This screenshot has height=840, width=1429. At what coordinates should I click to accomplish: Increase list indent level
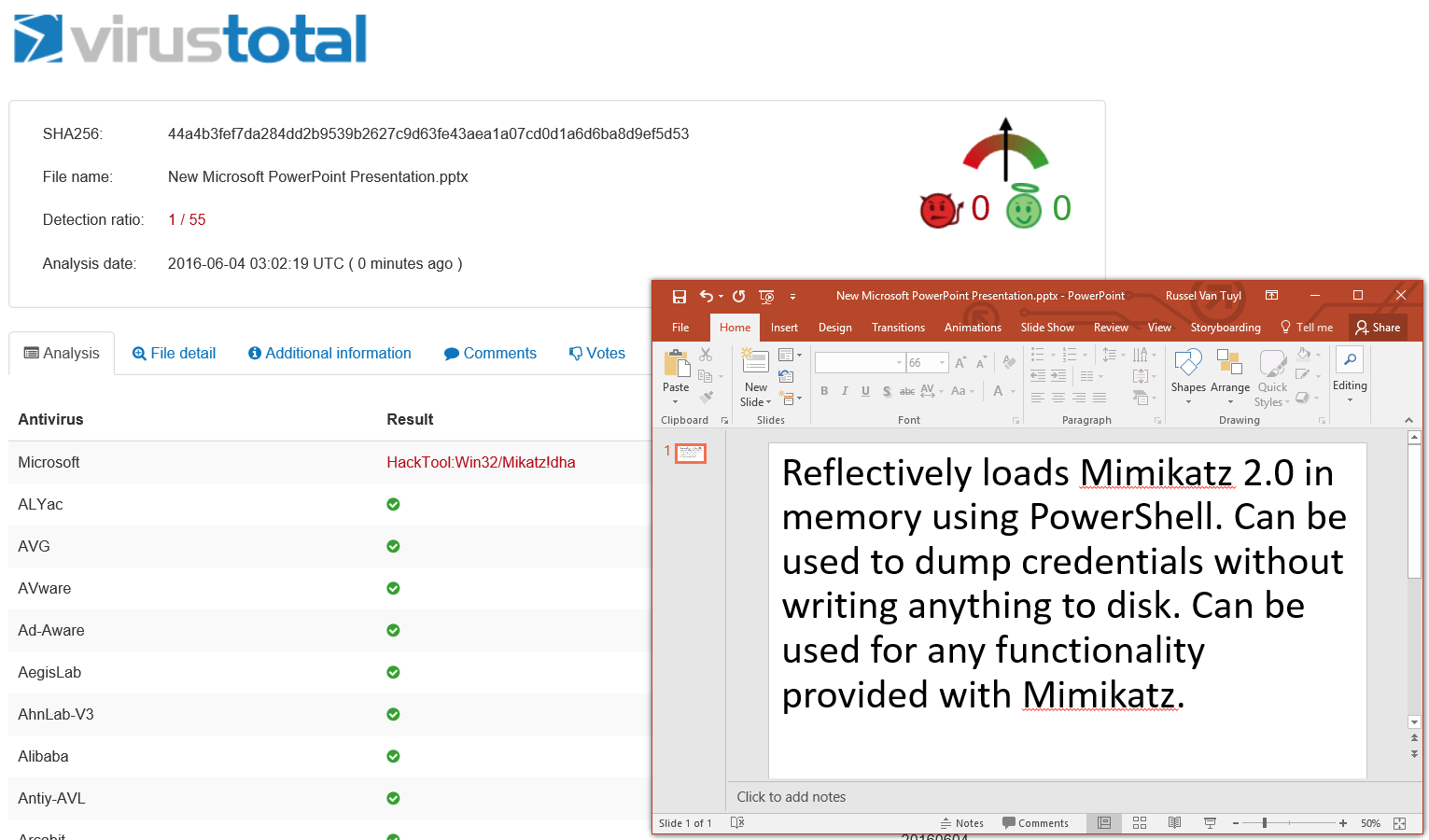1058,376
